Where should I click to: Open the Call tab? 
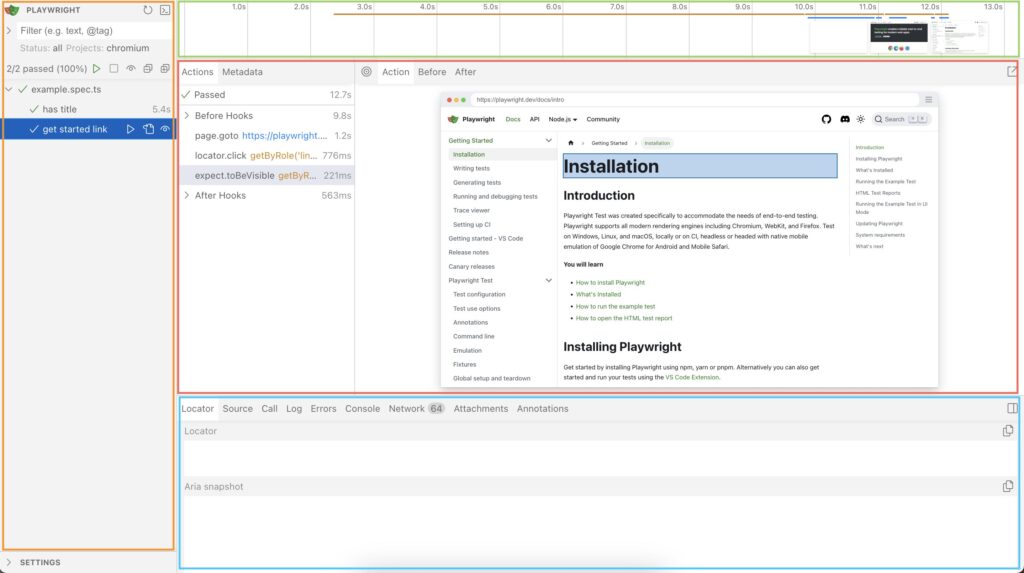269,408
